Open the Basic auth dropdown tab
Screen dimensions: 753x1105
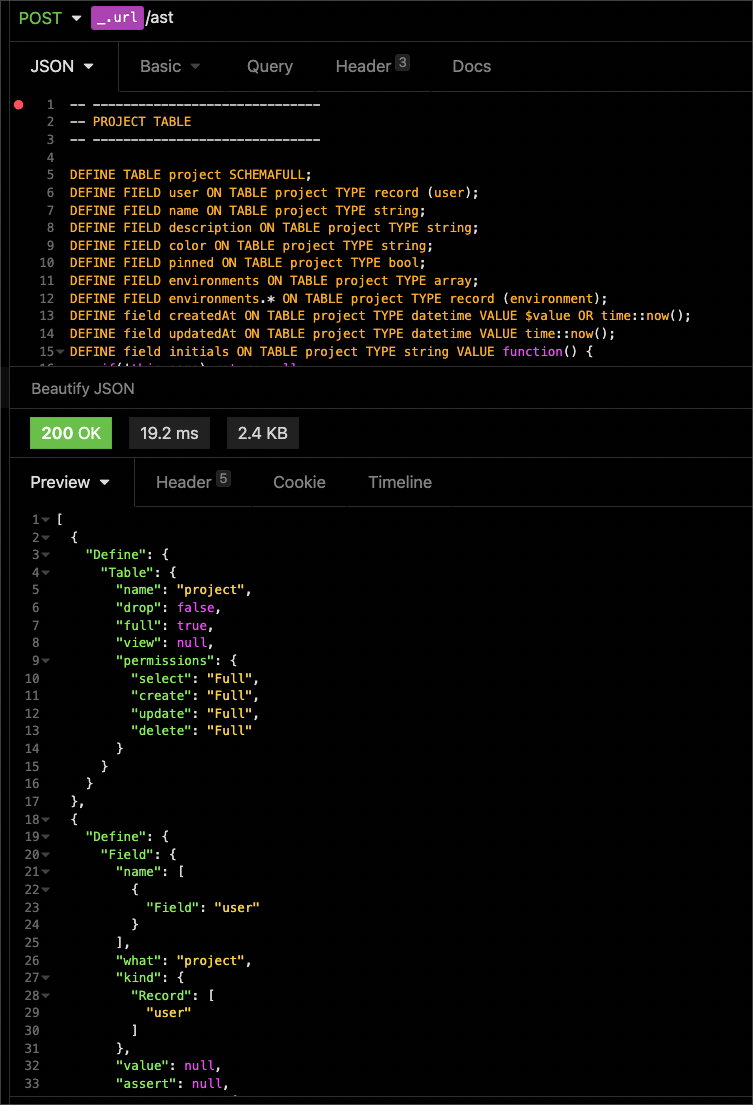[170, 66]
